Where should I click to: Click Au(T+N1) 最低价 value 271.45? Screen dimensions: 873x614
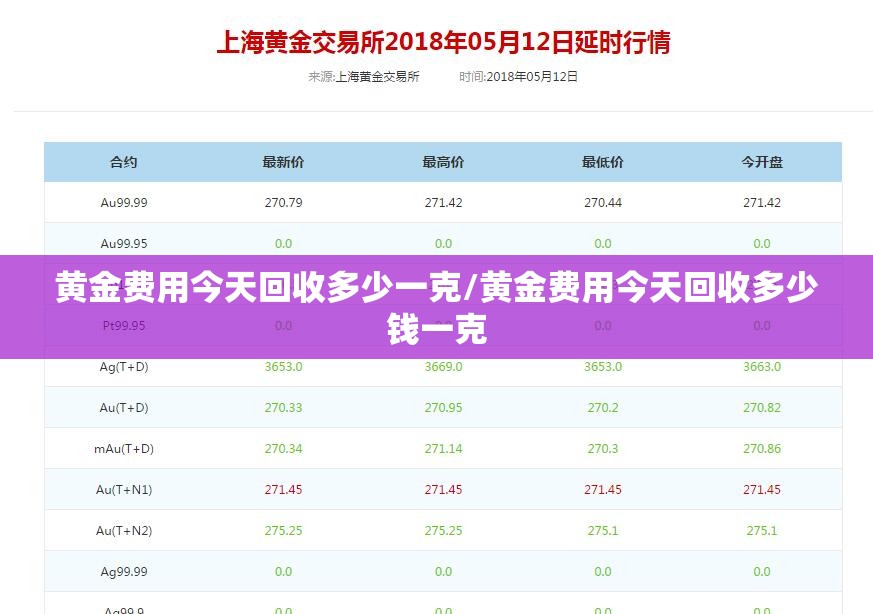(602, 490)
